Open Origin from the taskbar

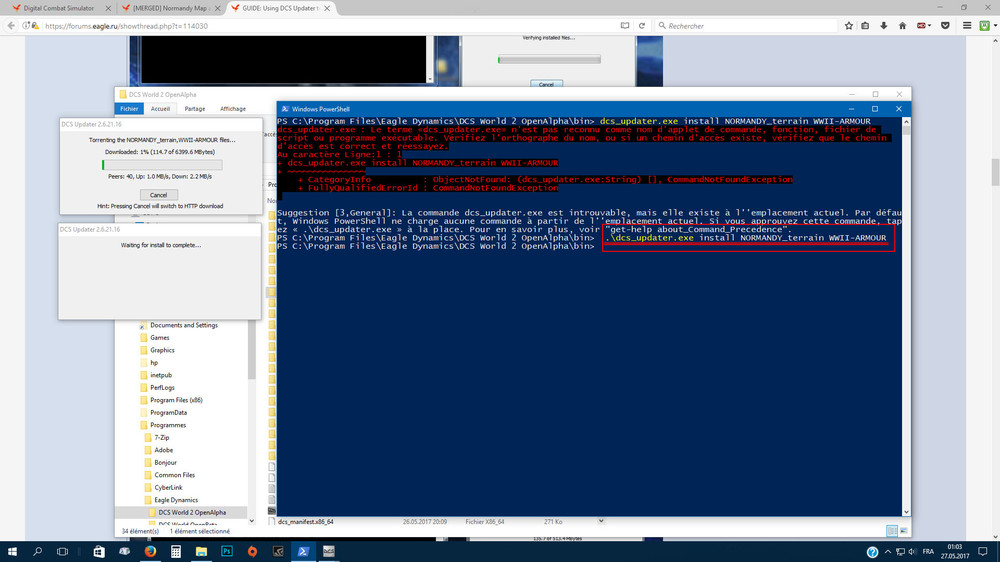coord(252,551)
